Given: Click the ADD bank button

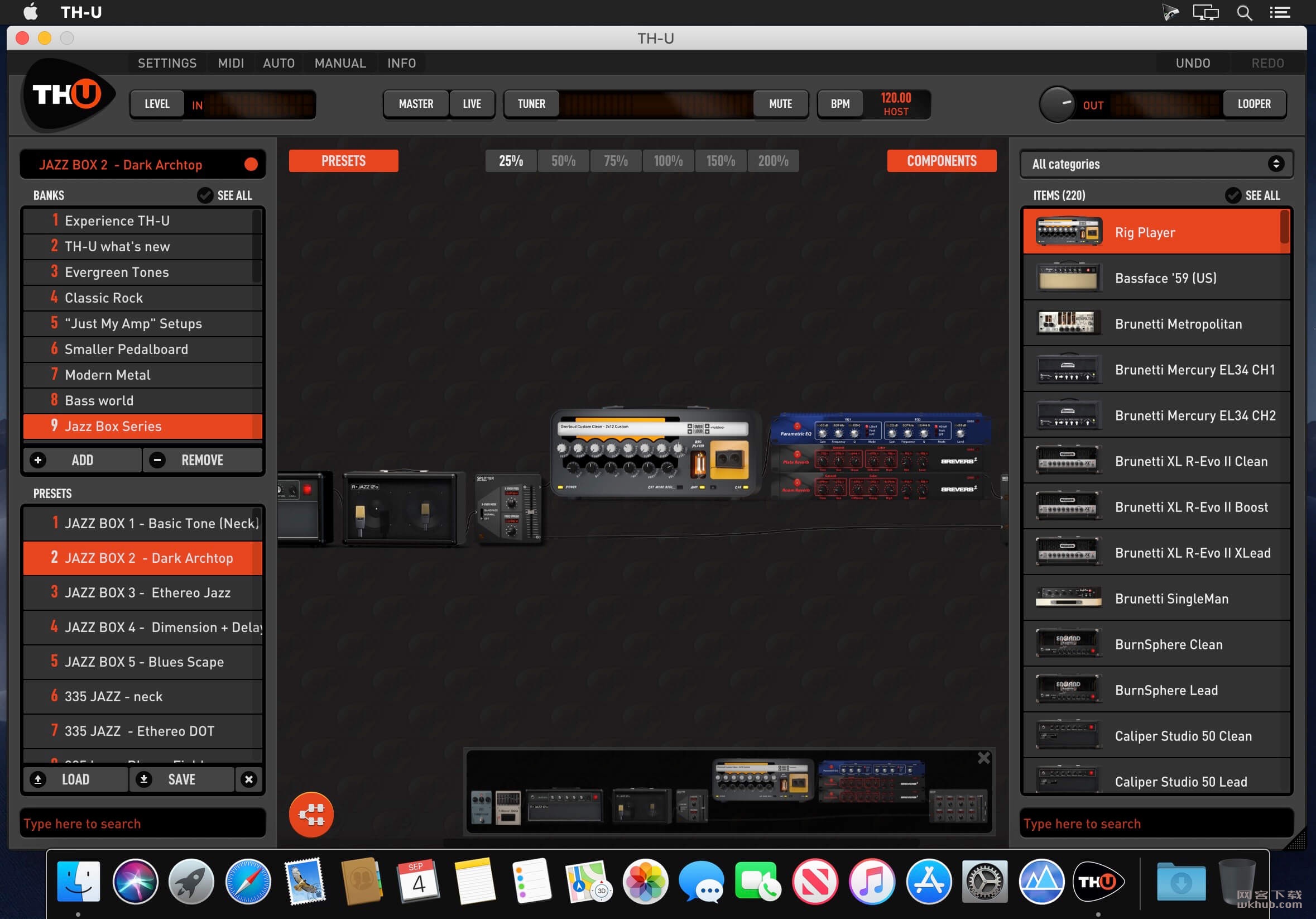Looking at the screenshot, I should coord(82,460).
